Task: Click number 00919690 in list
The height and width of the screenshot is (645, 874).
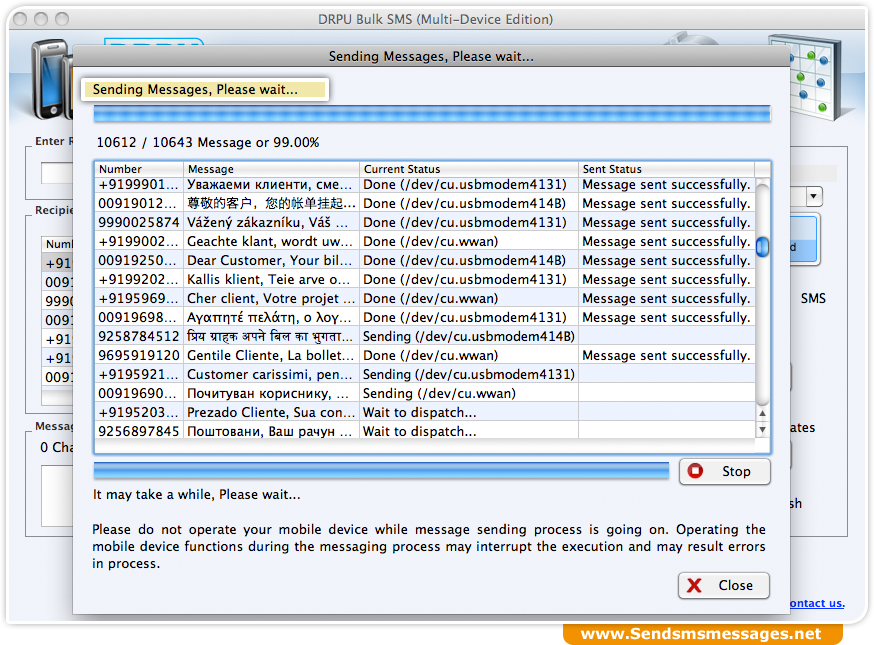Action: pos(139,393)
